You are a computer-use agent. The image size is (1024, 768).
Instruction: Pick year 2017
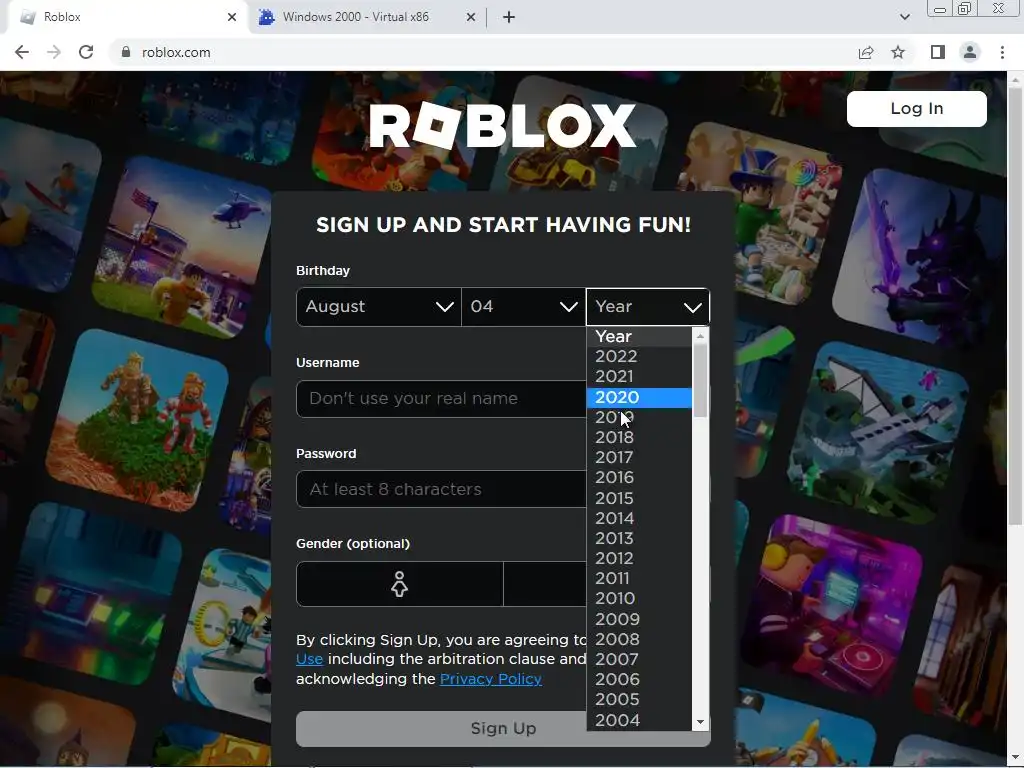pos(639,458)
